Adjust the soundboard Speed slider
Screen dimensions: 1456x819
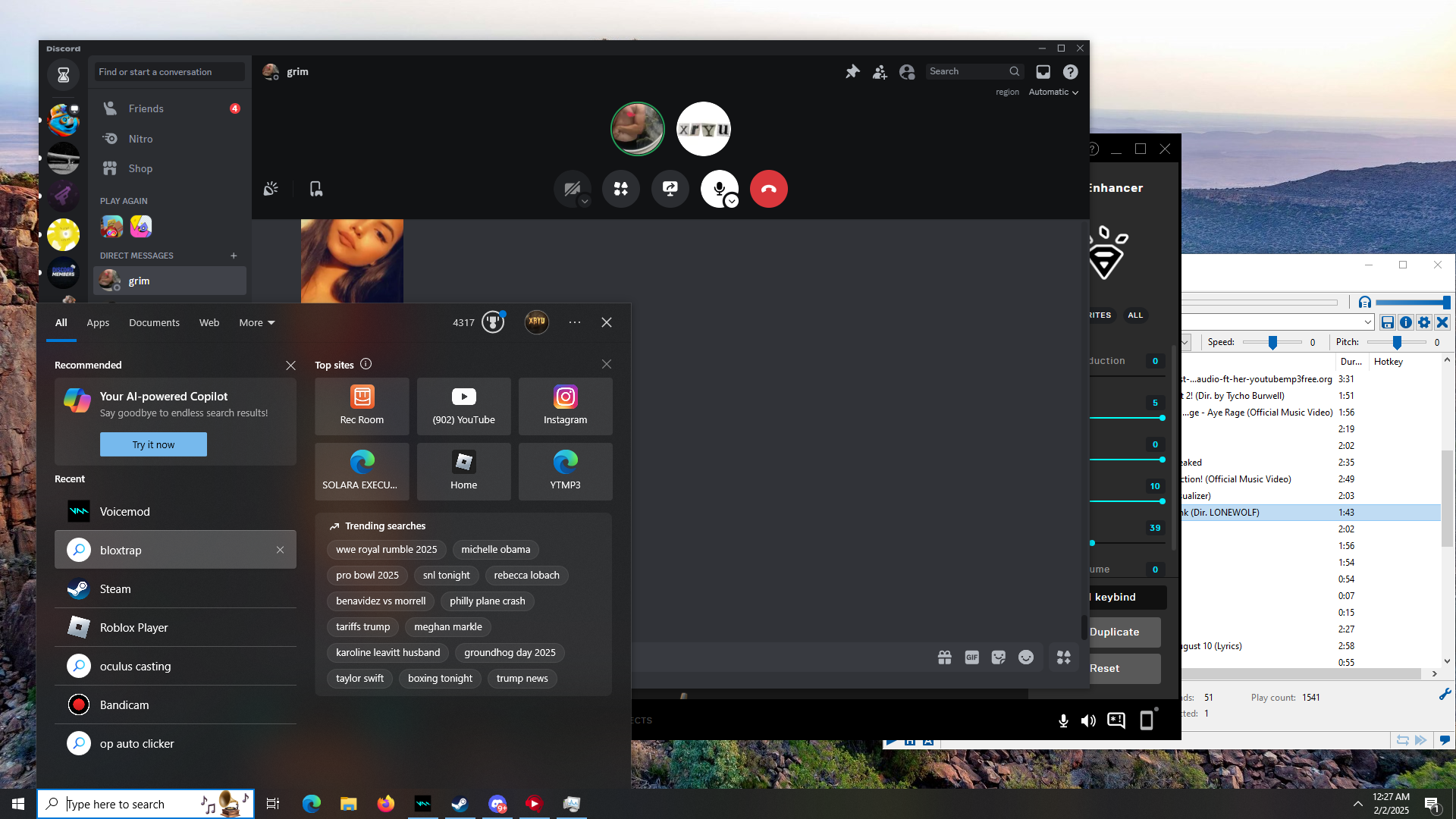pos(1272,342)
